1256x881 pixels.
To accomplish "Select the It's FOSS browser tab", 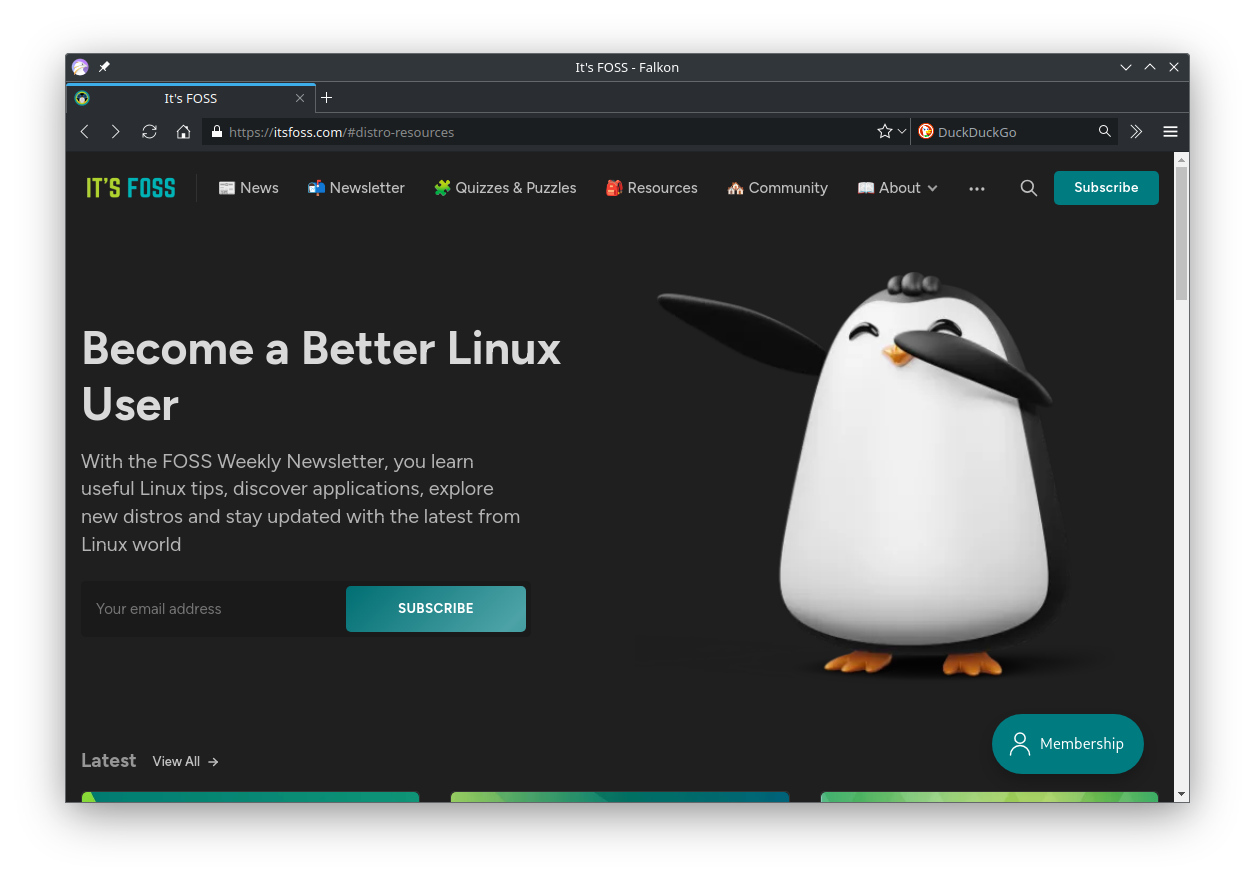I will click(190, 98).
